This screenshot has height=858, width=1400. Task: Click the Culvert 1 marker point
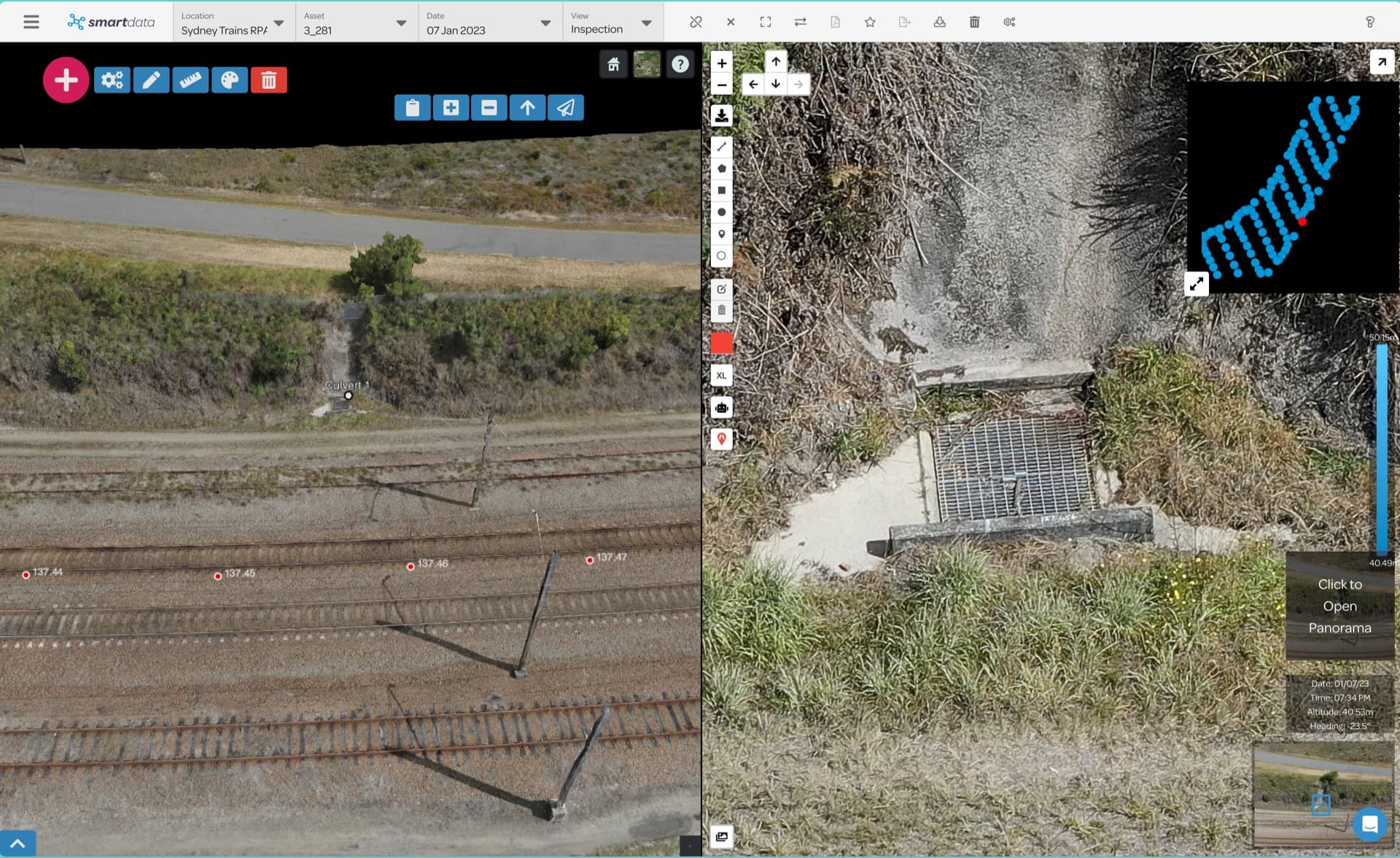click(x=349, y=395)
